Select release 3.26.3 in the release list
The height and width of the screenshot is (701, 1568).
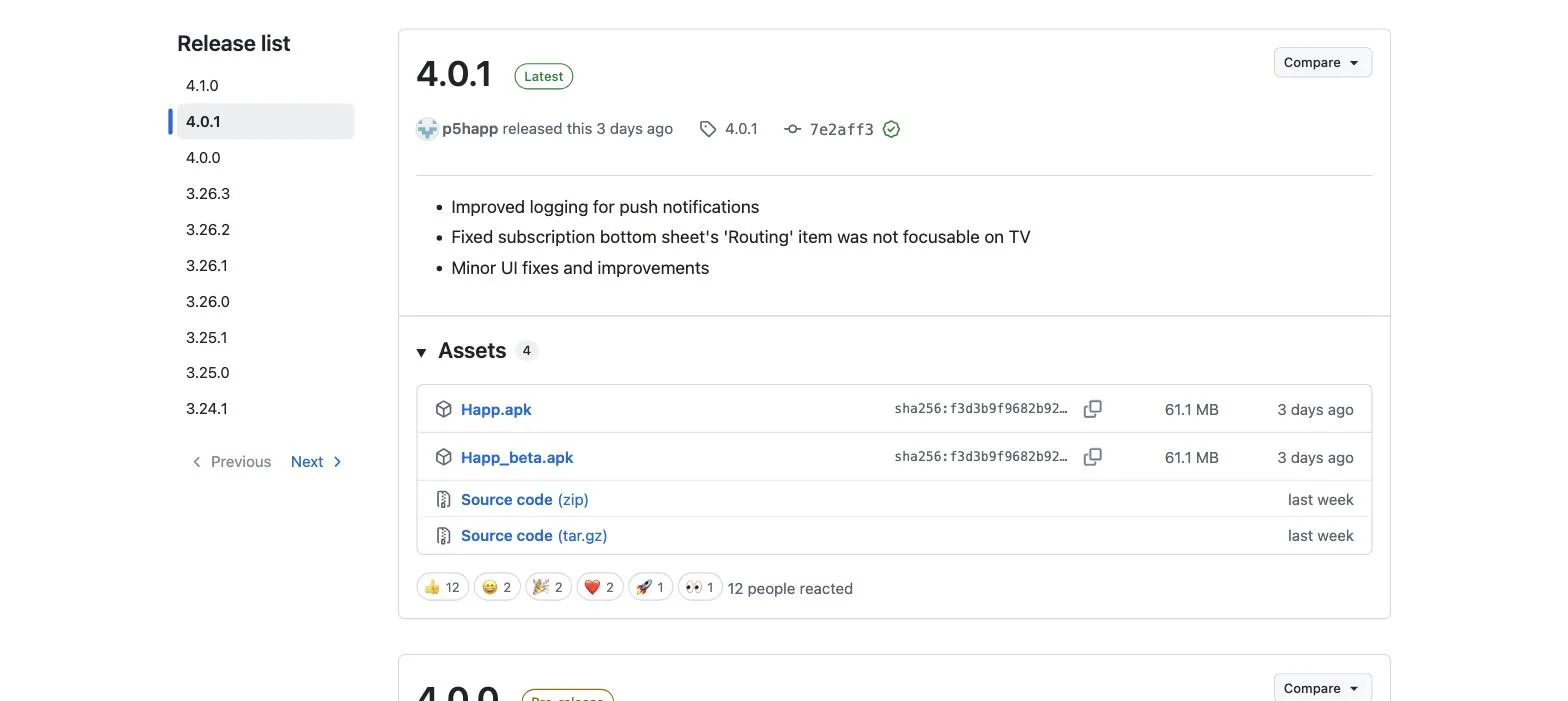point(265,193)
